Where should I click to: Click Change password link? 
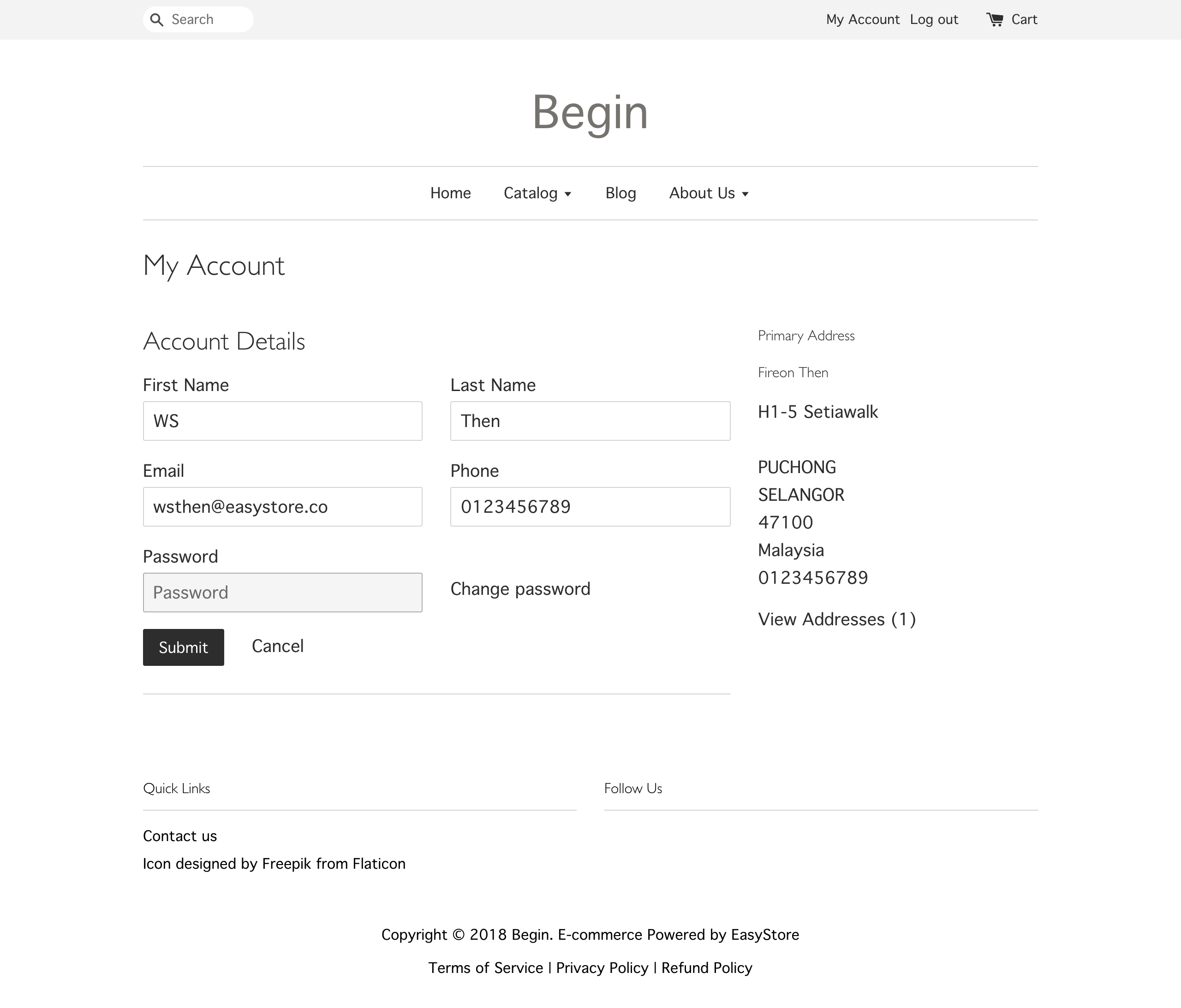coord(520,589)
